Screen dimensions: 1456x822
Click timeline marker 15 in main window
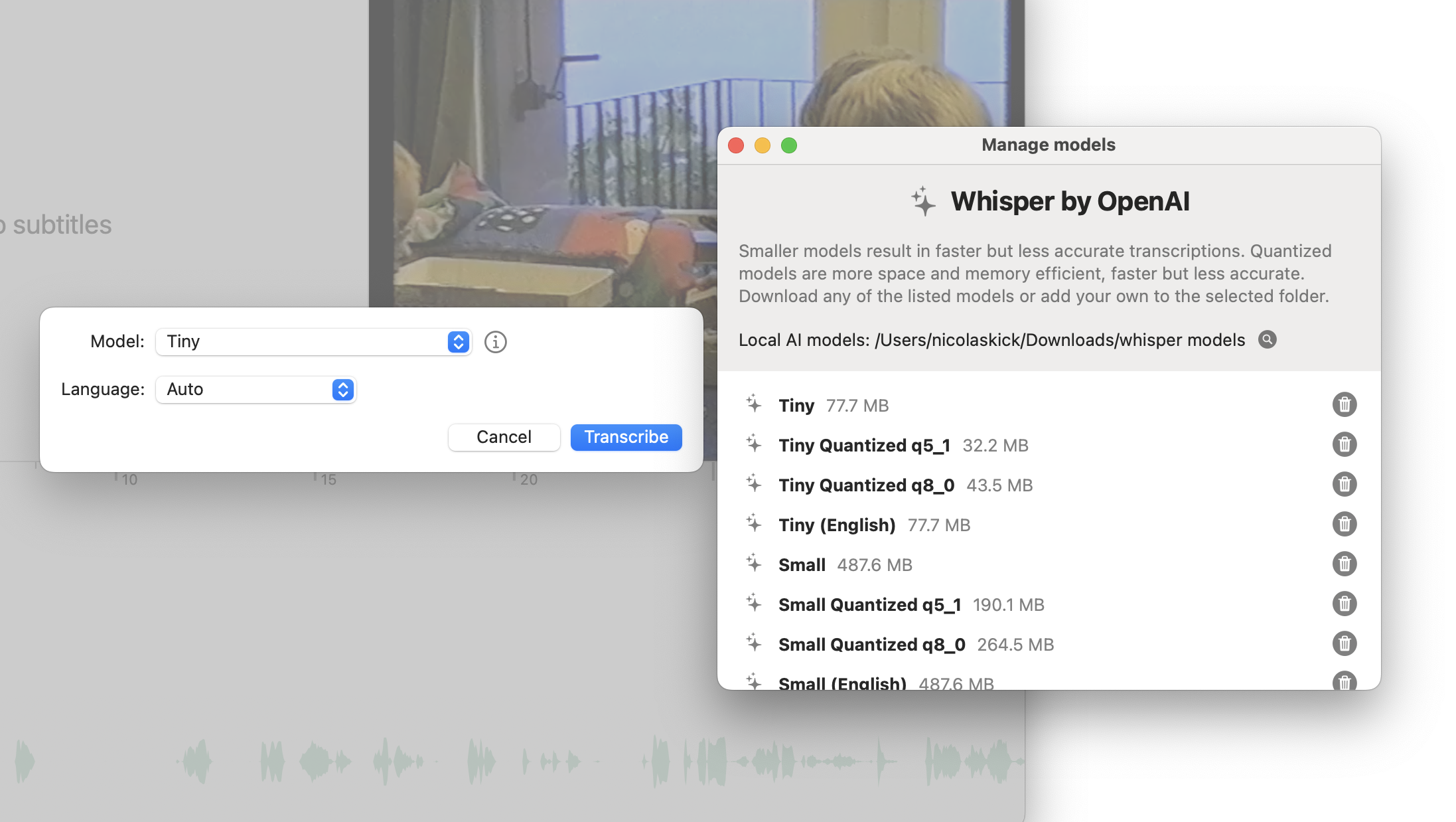click(328, 479)
